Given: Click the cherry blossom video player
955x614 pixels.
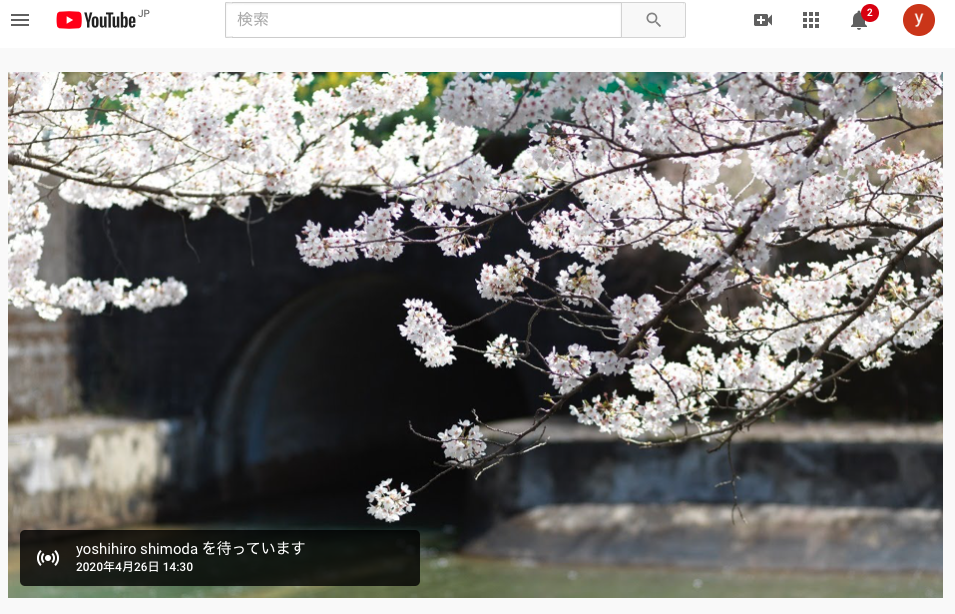Looking at the screenshot, I should click(x=475, y=334).
